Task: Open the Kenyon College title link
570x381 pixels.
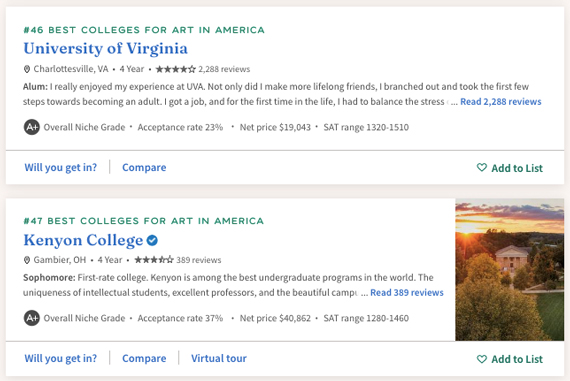Action: click(83, 240)
